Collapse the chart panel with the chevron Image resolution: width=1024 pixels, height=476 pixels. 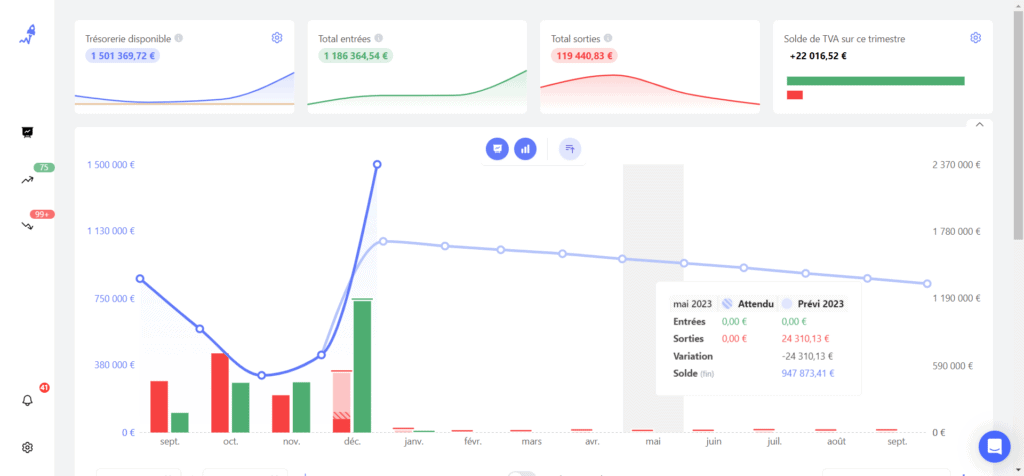pos(979,125)
